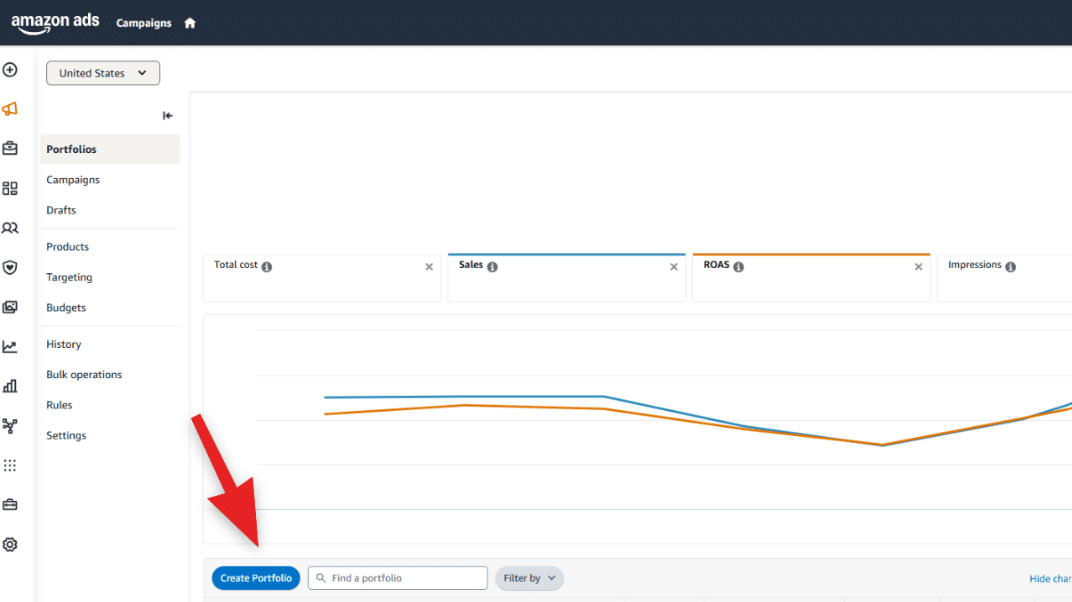Click the plus create icon in sidebar
Image resolution: width=1072 pixels, height=602 pixels.
(x=10, y=70)
